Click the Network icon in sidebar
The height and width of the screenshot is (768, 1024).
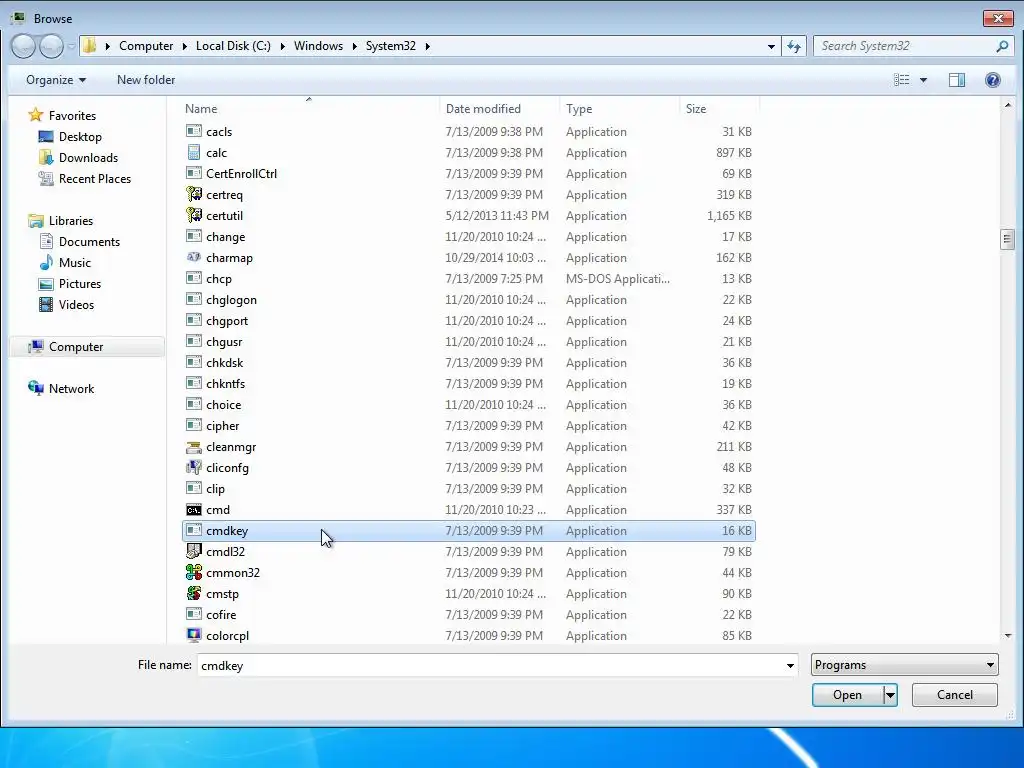click(36, 389)
